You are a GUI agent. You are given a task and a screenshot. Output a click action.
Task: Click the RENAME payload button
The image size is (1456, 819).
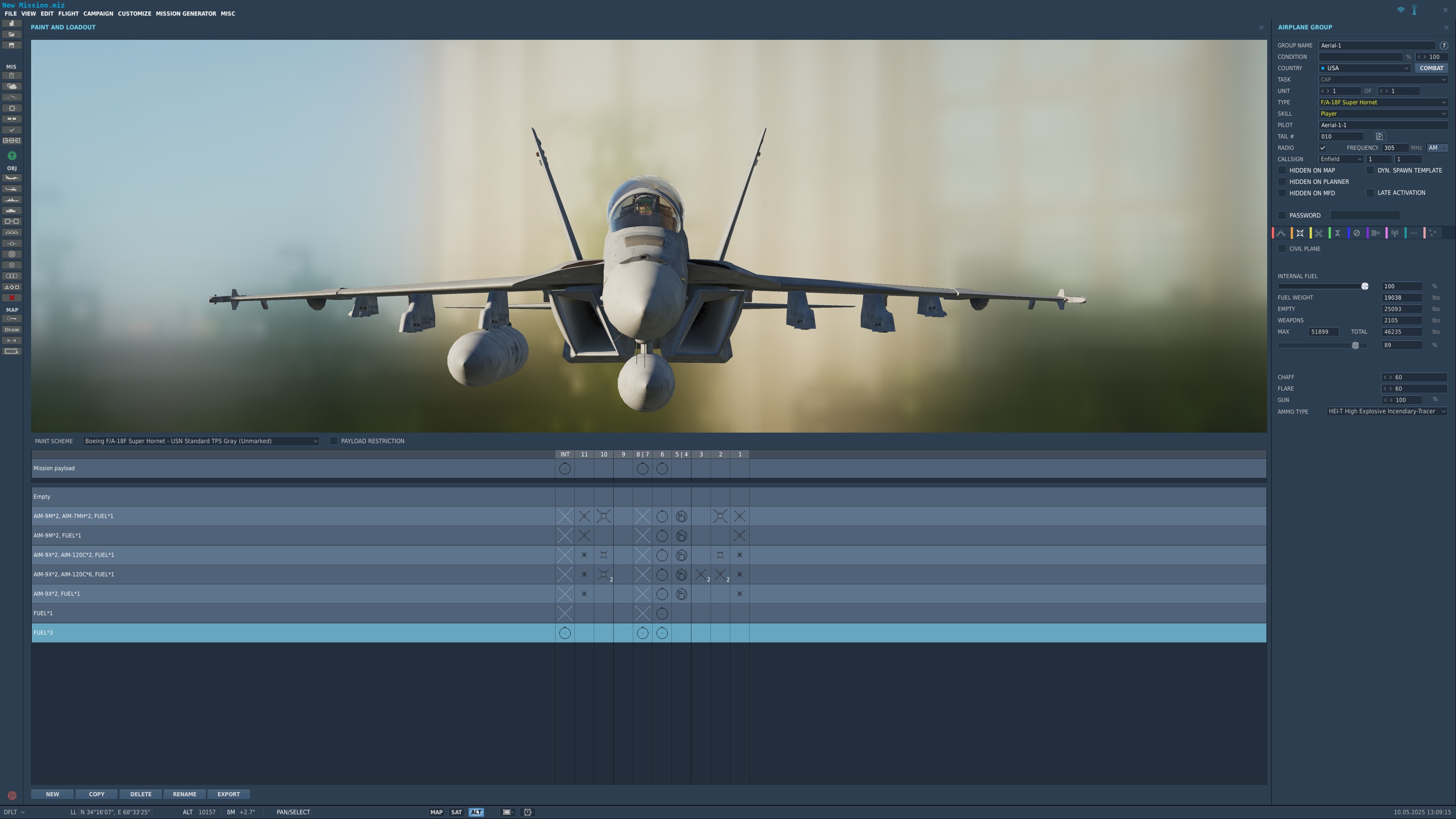pyautogui.click(x=185, y=794)
